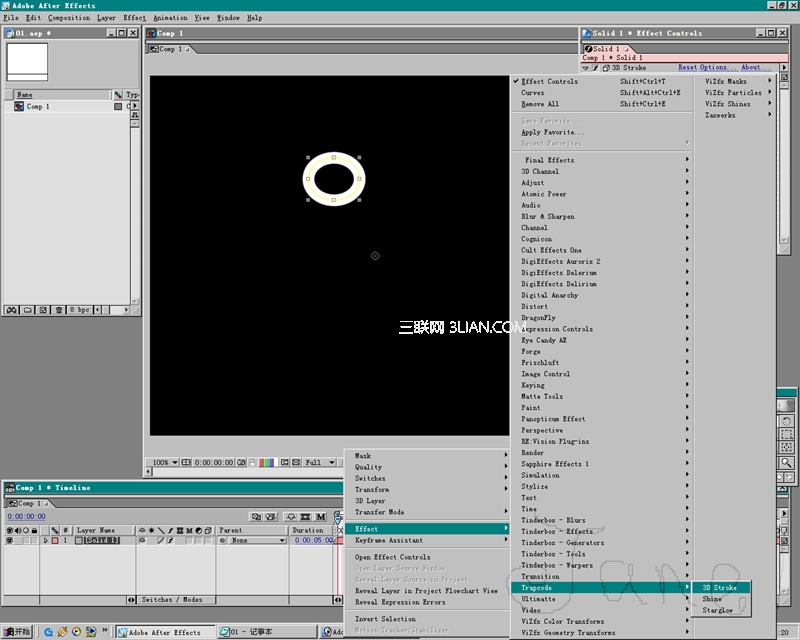The height and width of the screenshot is (640, 800).
Task: Toggle video eye switch for Solid 1 layer
Action: [x=11, y=541]
